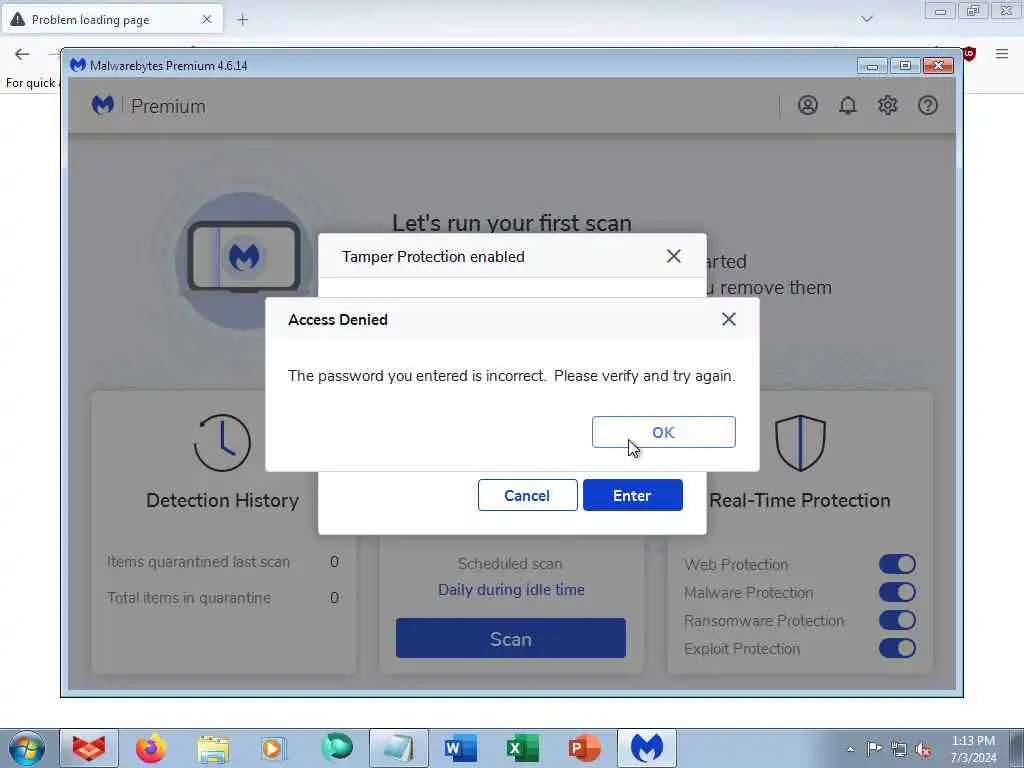Select Real-Time Protection heading
Viewport: 1024px width, 768px height.
pos(800,500)
